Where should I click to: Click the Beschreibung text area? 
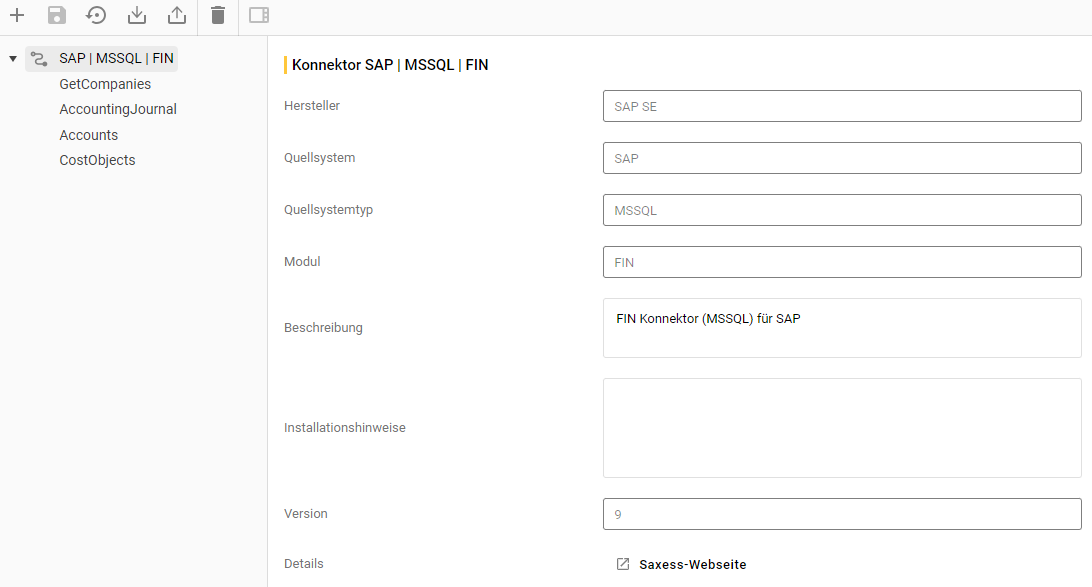[841, 327]
